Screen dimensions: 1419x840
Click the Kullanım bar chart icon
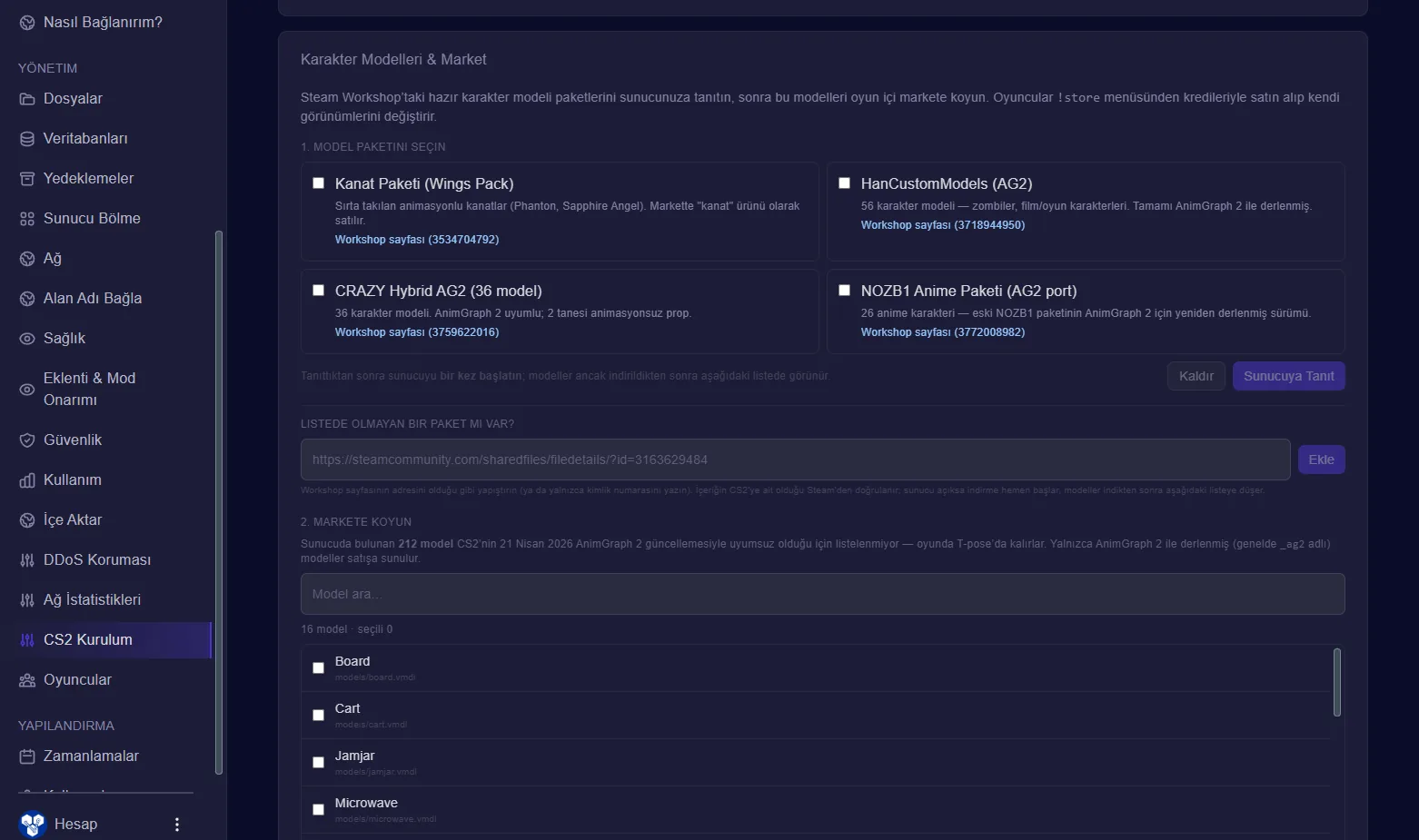(27, 480)
